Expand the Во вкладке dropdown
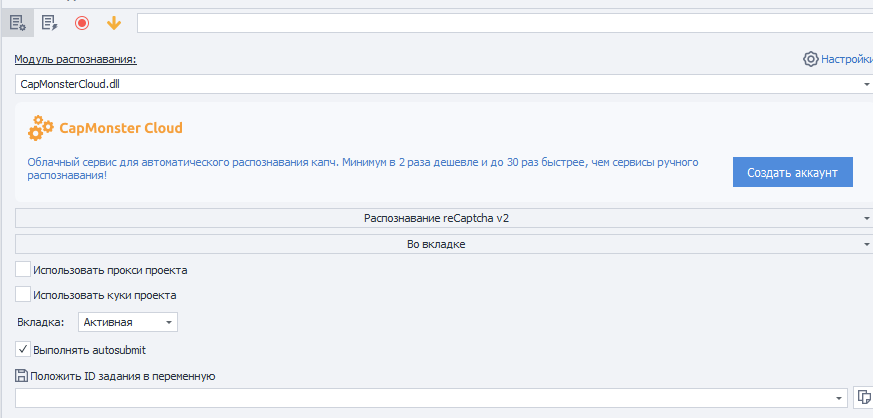 (x=444, y=244)
